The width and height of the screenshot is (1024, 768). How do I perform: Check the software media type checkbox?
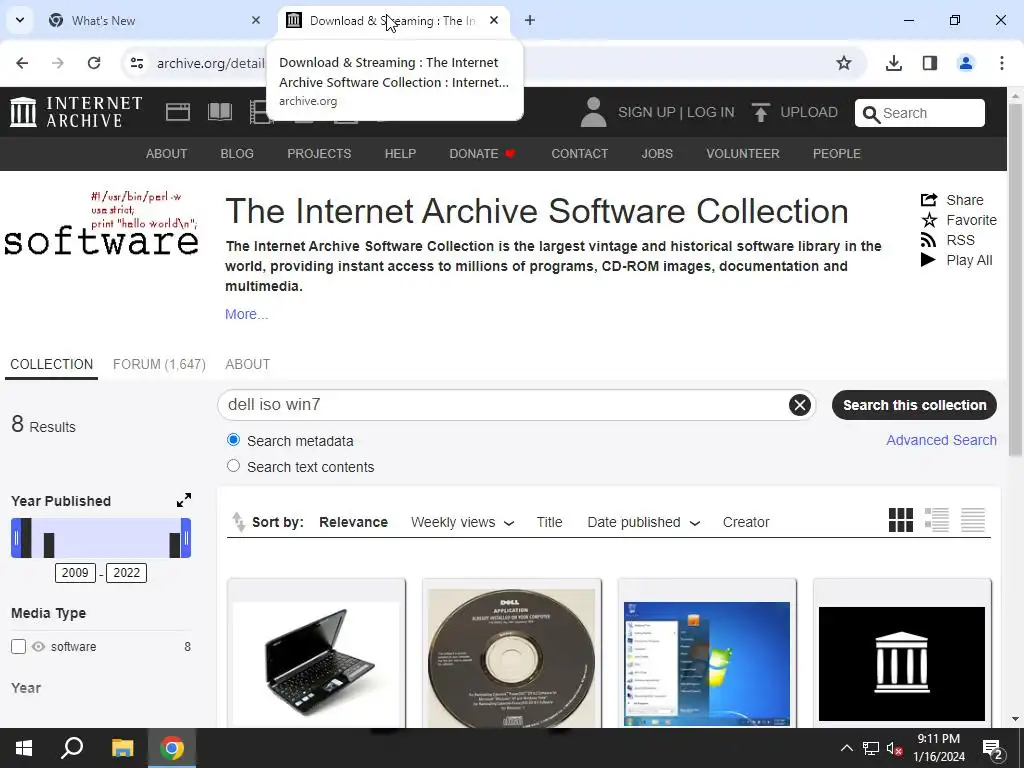[x=18, y=647]
